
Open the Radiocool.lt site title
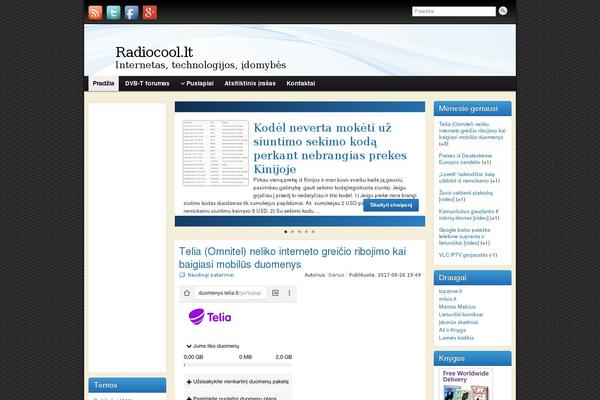(154, 52)
